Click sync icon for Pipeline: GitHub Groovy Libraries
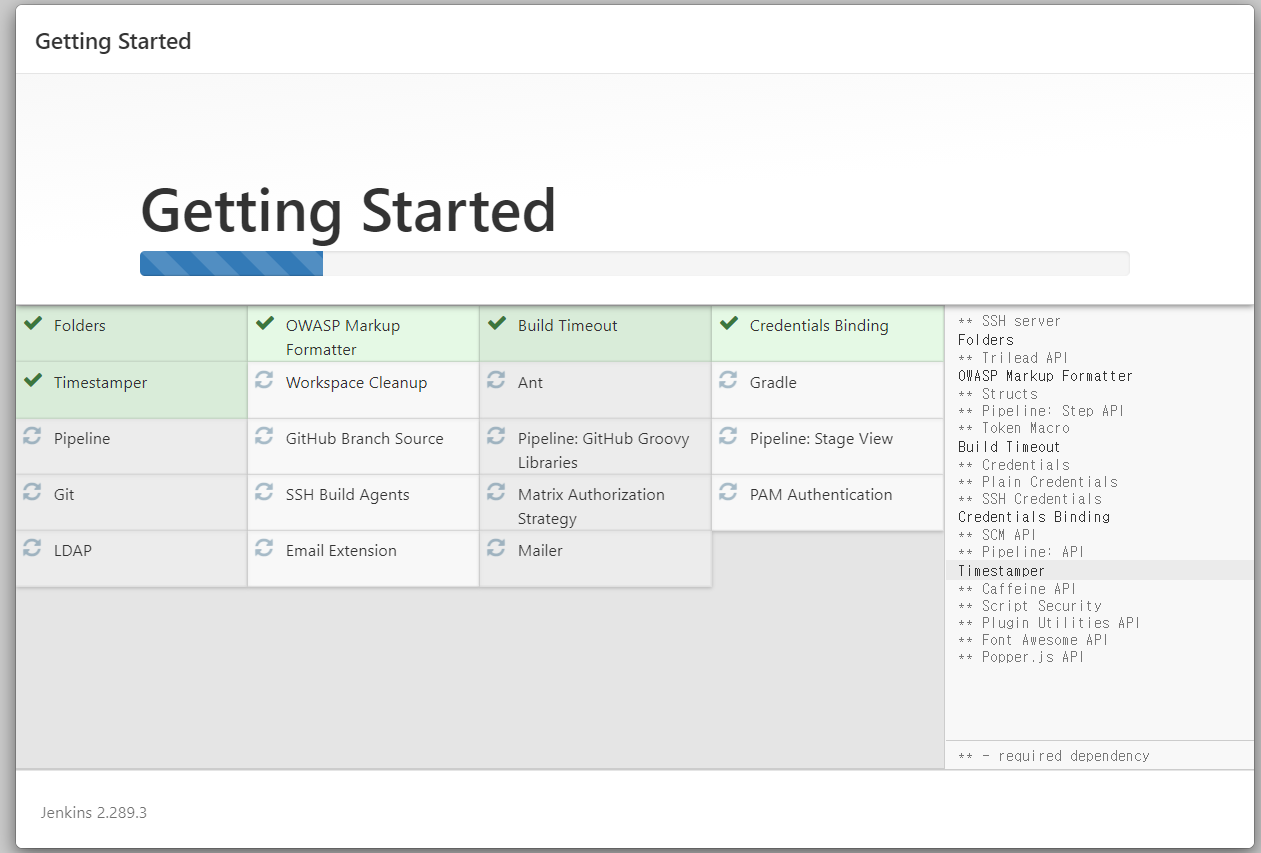This screenshot has width=1261, height=853. click(496, 436)
